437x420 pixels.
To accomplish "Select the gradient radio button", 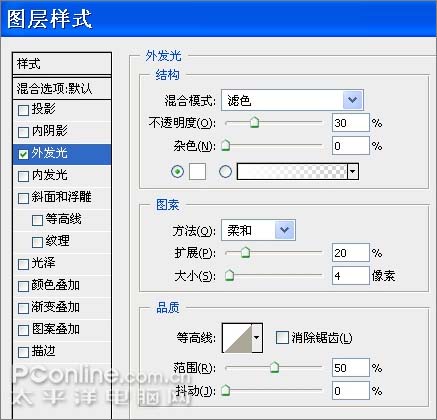I will (x=225, y=172).
